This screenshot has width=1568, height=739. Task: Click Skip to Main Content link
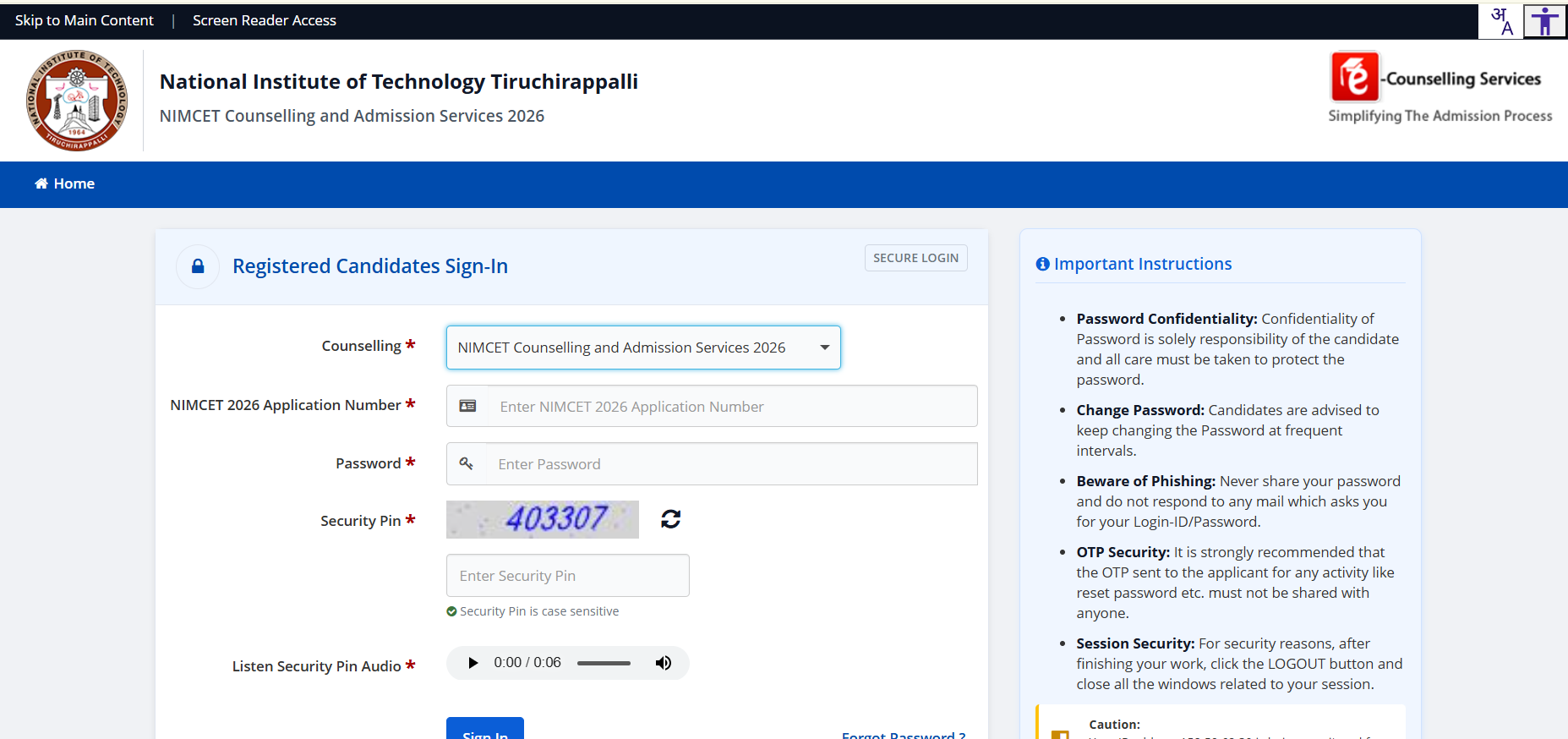click(85, 20)
